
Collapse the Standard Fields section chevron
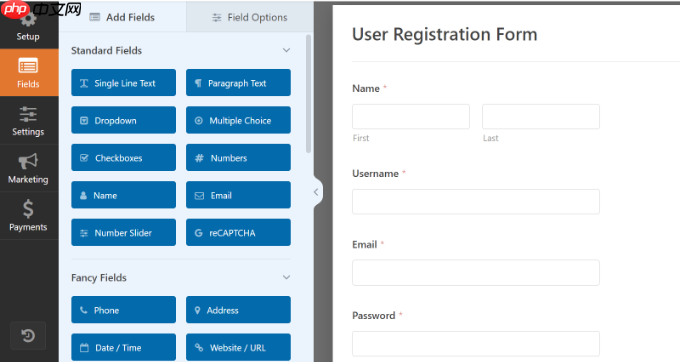[286, 50]
